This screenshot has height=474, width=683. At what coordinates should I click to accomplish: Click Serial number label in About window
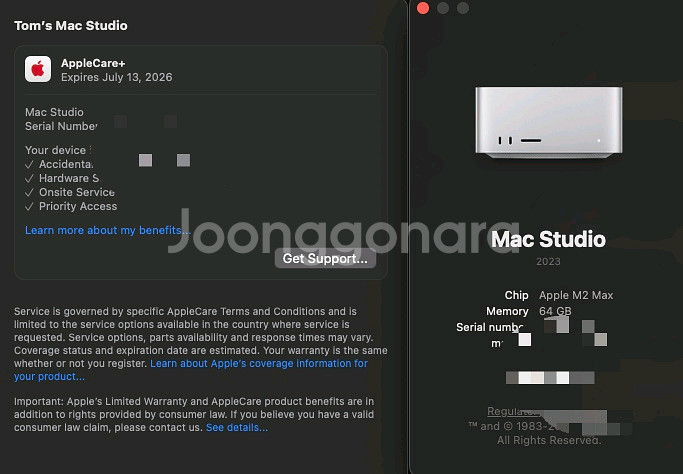pos(490,327)
